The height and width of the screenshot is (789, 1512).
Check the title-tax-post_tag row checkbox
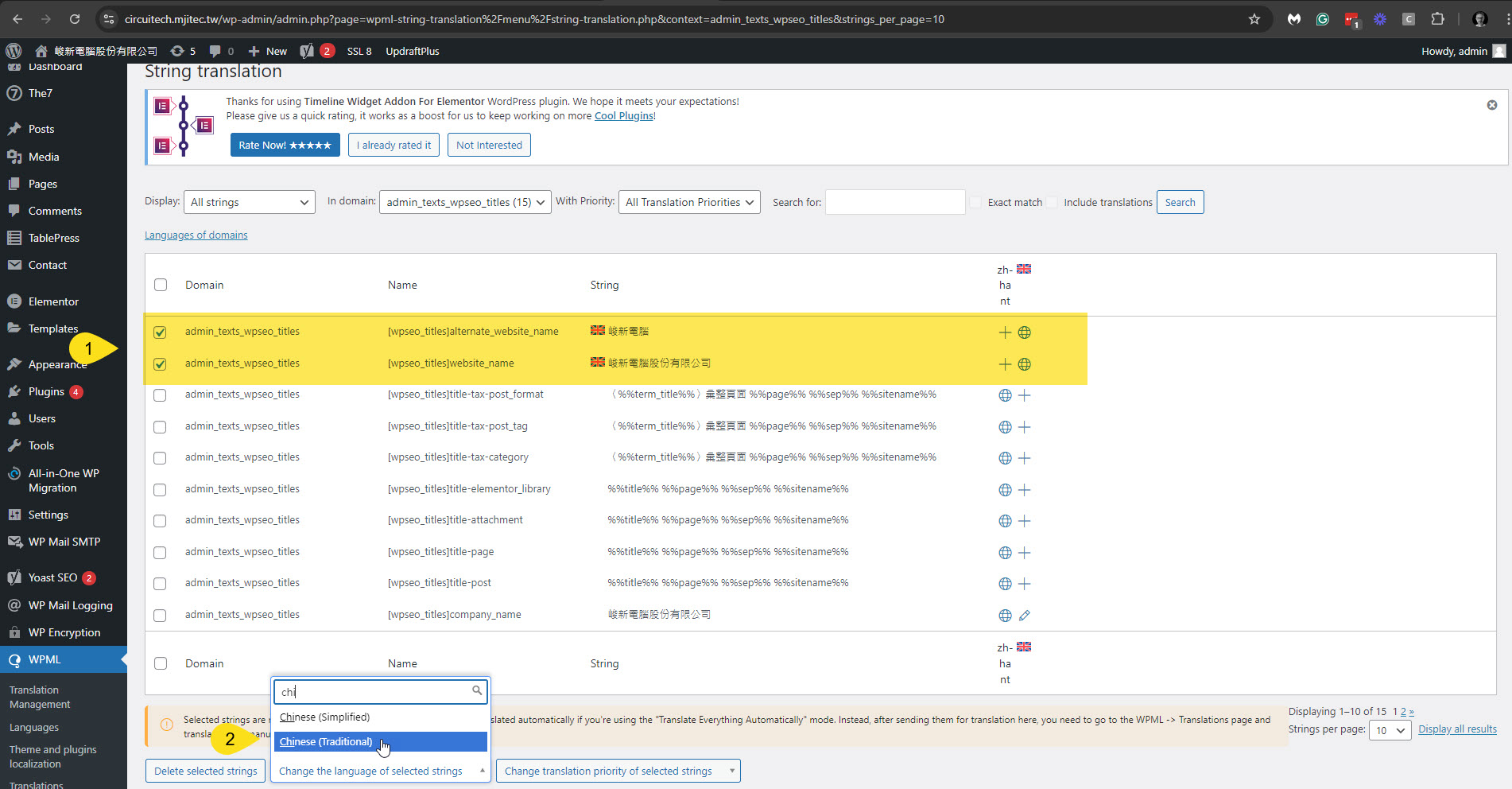(x=160, y=427)
